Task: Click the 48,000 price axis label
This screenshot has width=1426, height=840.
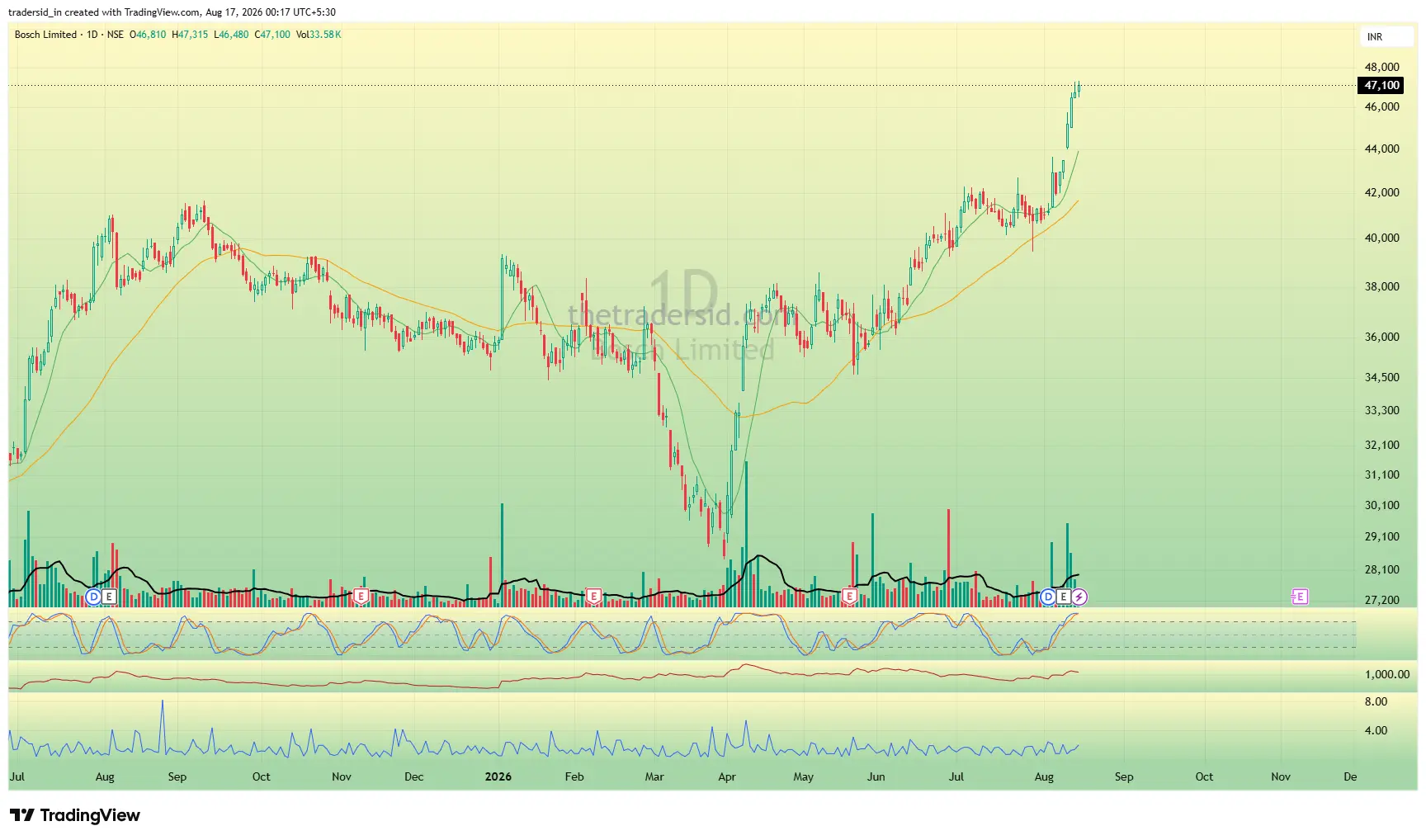Action: [x=1382, y=67]
